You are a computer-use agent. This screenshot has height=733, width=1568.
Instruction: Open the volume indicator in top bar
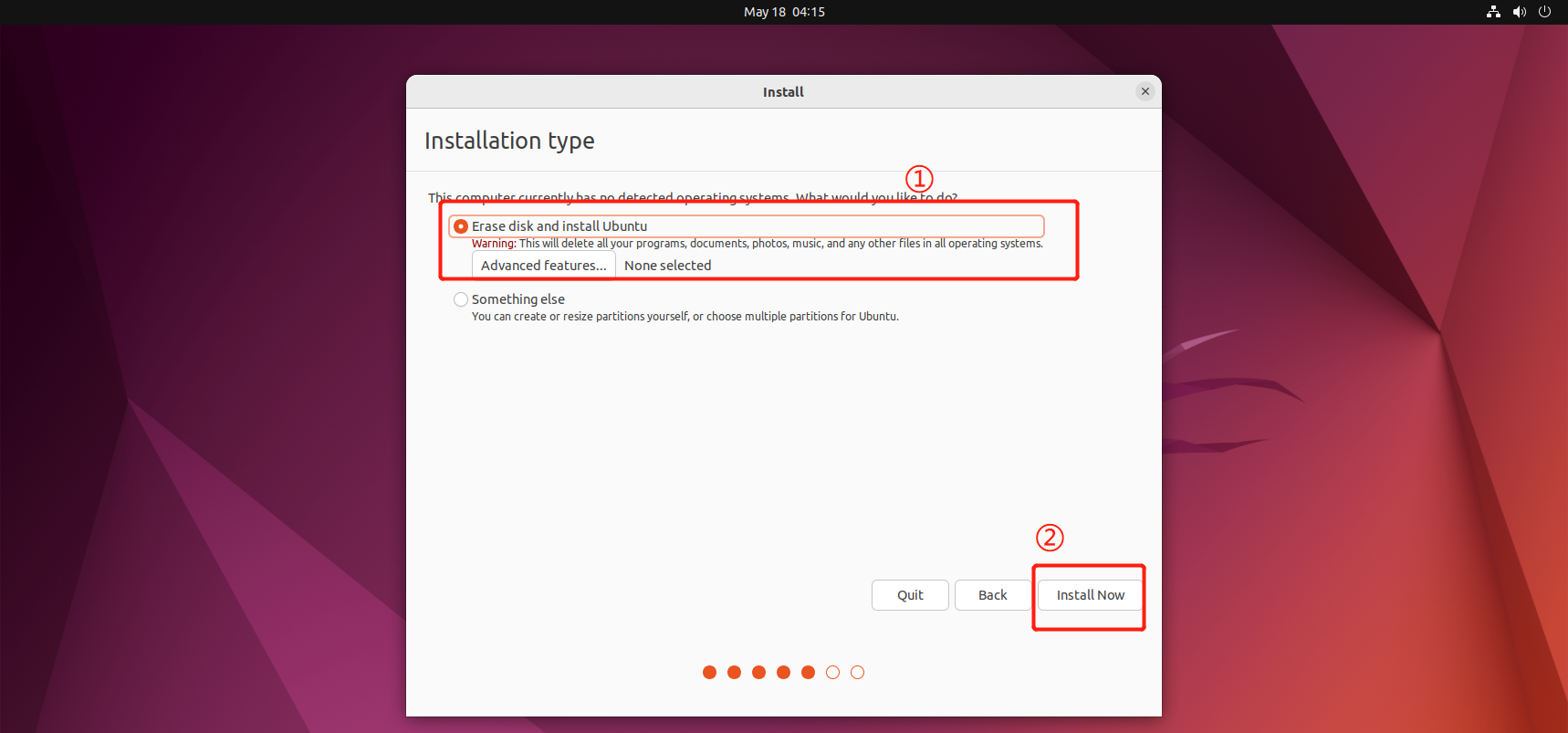tap(1519, 12)
